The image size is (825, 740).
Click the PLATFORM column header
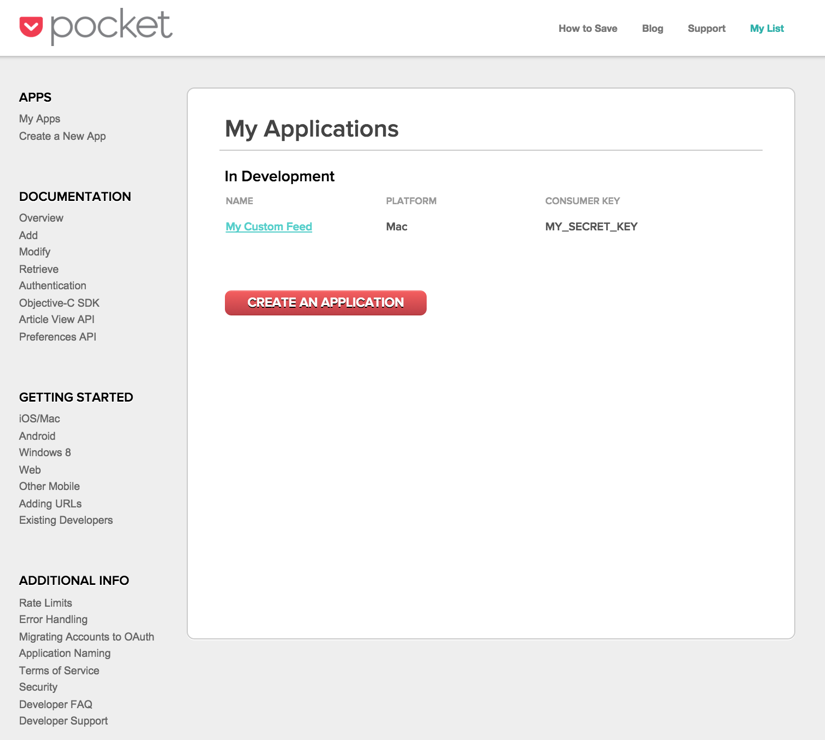coord(411,201)
